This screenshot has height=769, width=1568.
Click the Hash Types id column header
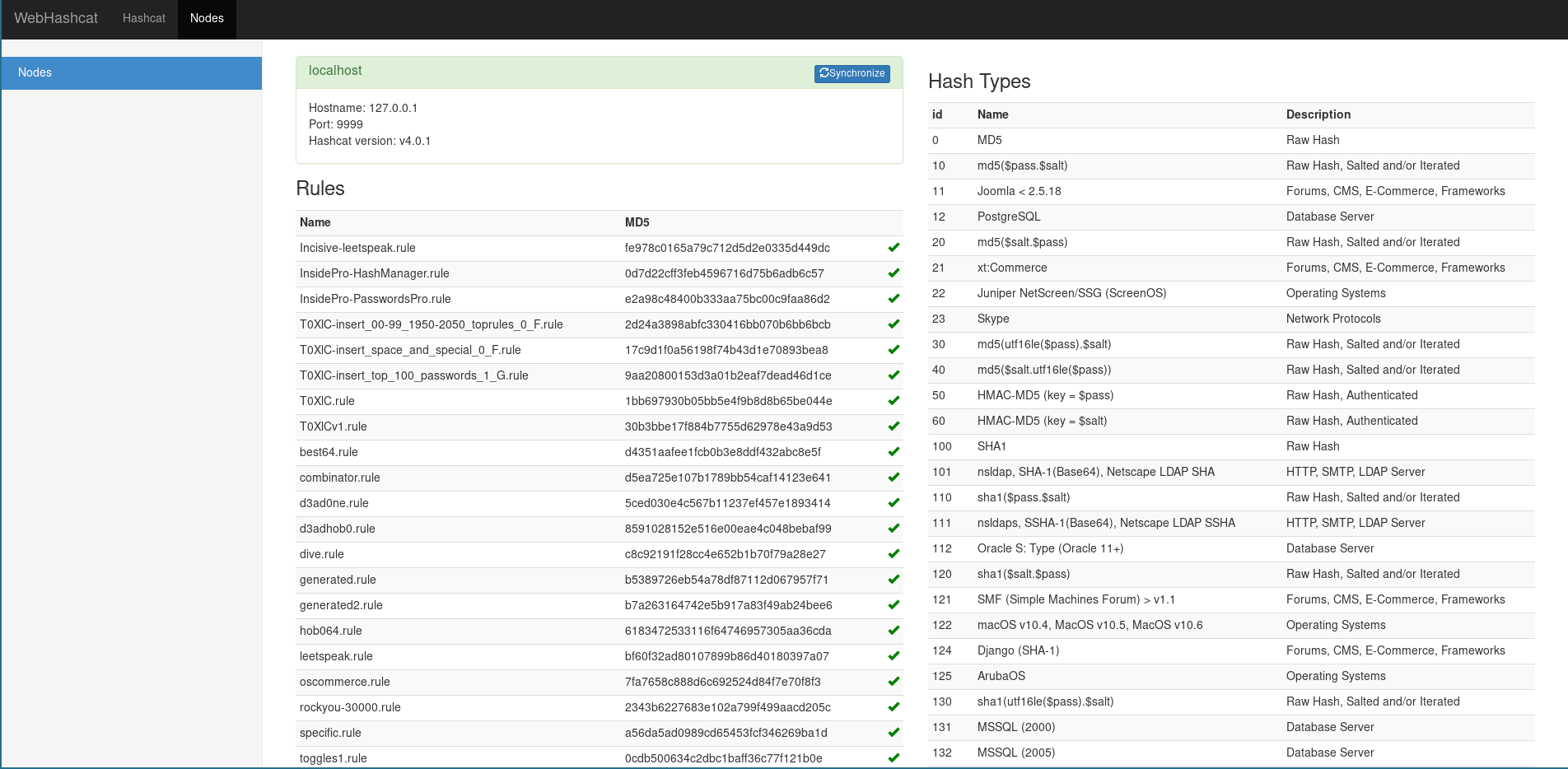(937, 114)
